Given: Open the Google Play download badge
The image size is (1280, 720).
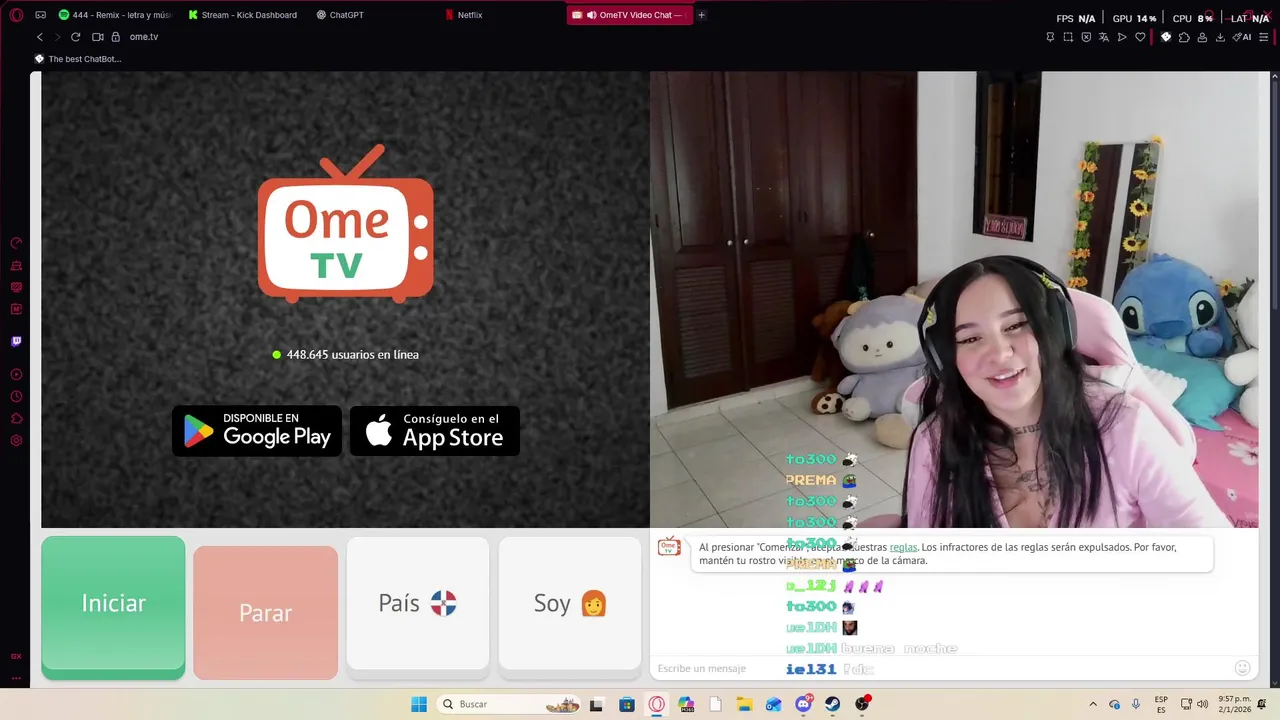Looking at the screenshot, I should point(257,431).
